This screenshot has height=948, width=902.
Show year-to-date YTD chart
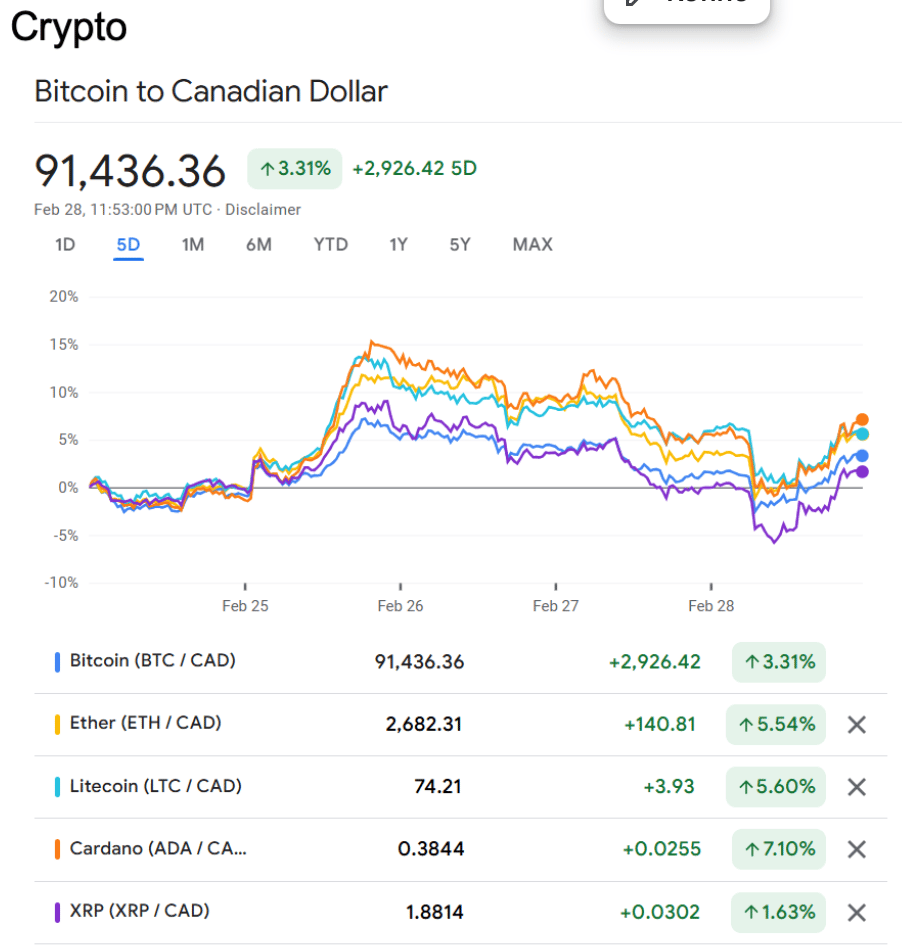click(x=330, y=244)
